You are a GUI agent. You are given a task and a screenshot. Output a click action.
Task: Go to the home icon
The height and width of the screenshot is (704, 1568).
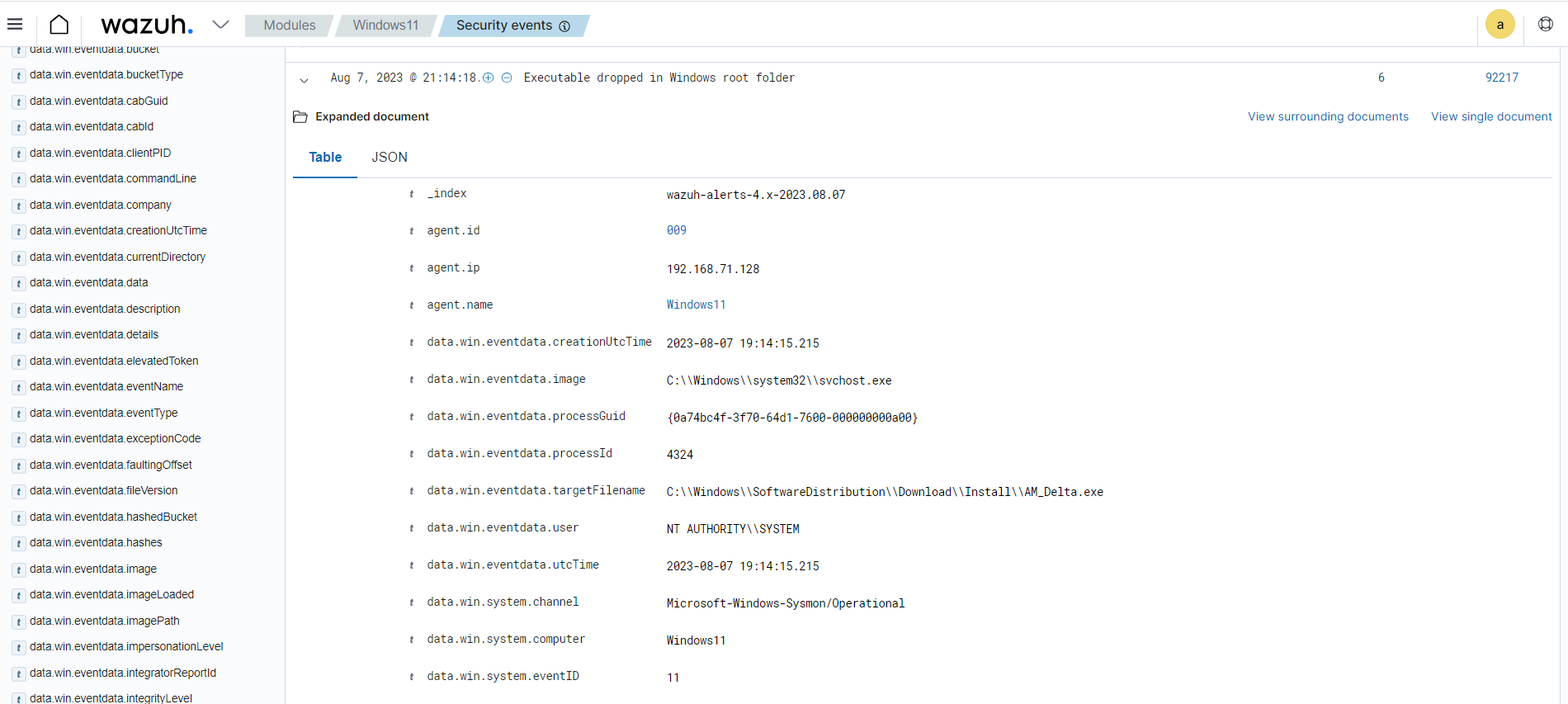(x=59, y=25)
